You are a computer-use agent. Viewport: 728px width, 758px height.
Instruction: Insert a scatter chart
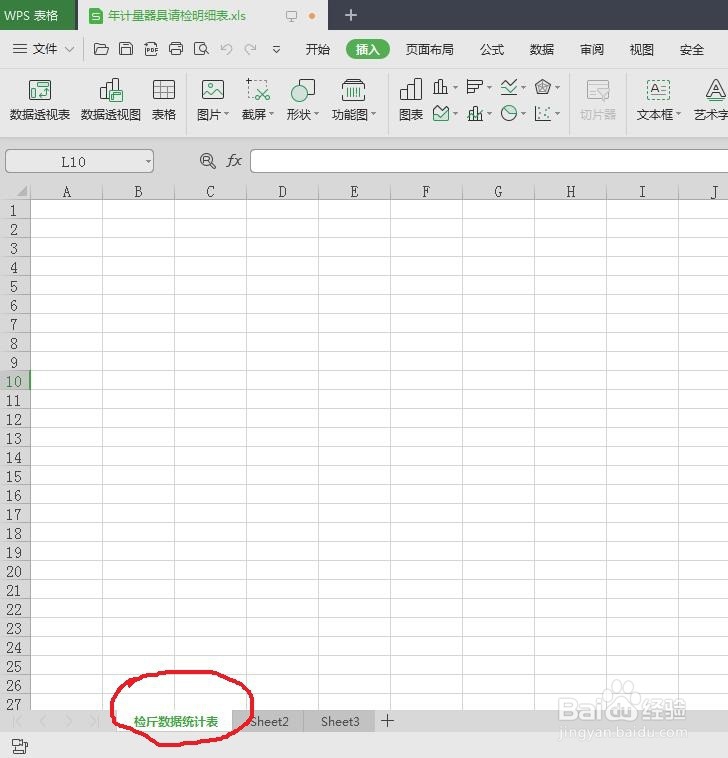pos(543,114)
